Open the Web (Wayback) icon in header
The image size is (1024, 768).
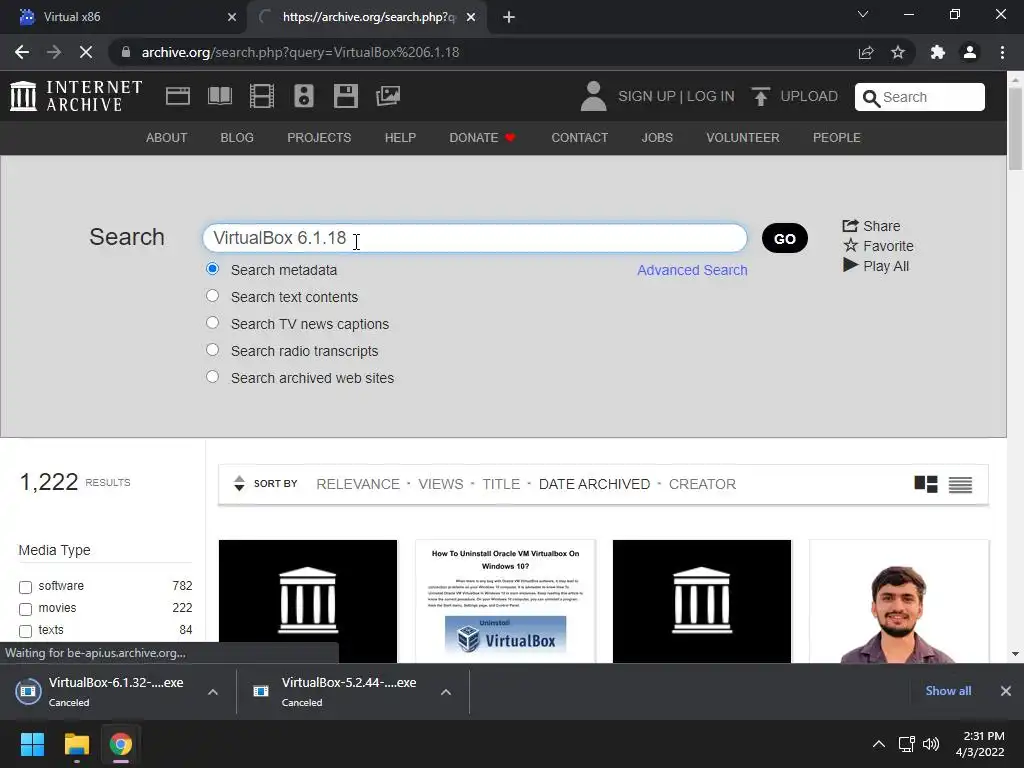pyautogui.click(x=178, y=96)
